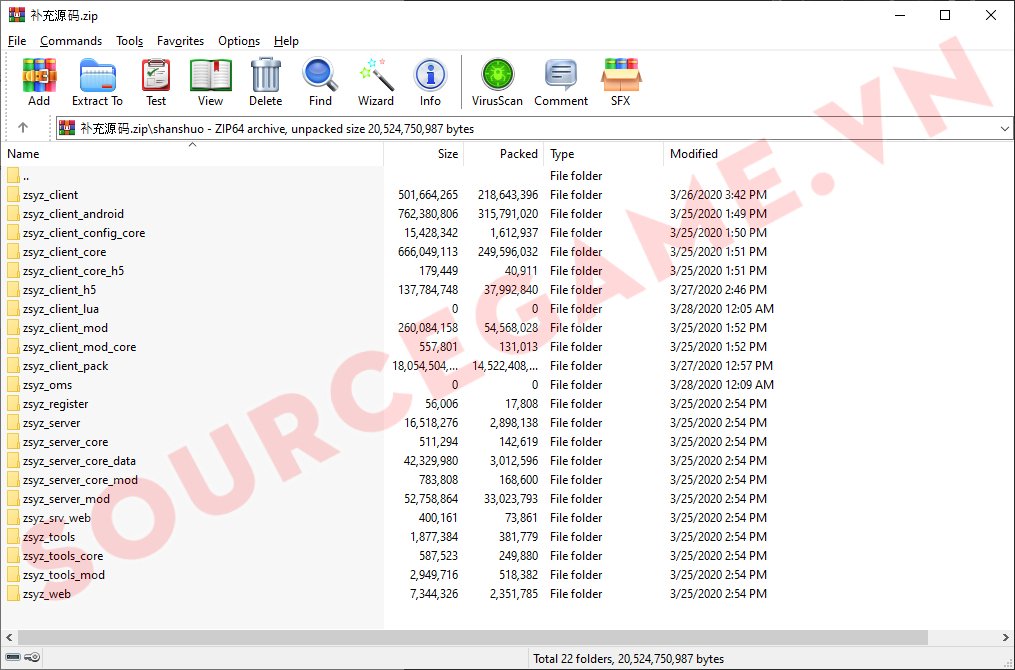
Task: Sort list by Modified column header
Action: [x=694, y=154]
